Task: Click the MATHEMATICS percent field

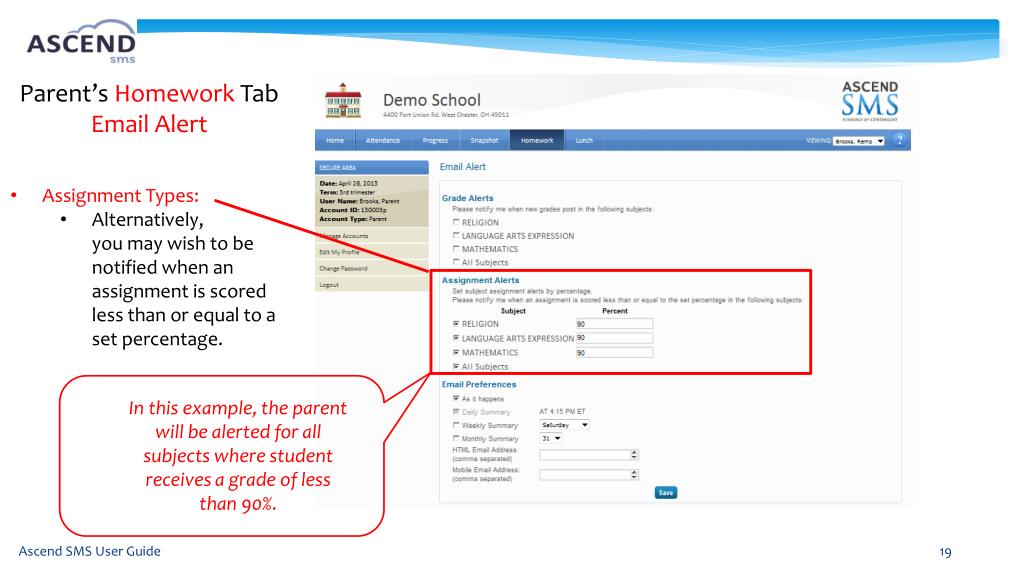Action: pyautogui.click(x=614, y=352)
